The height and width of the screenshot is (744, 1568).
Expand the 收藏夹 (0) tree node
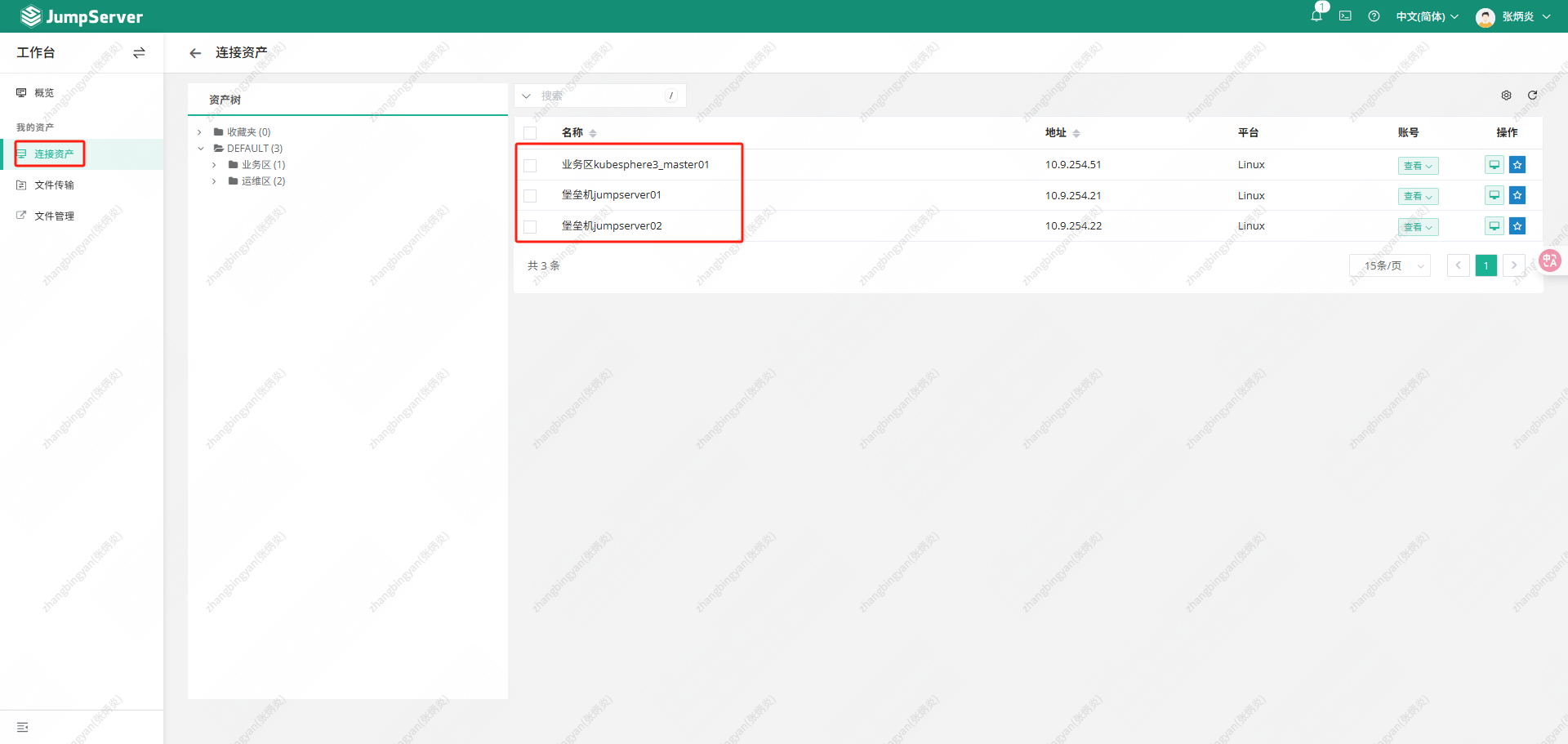pyautogui.click(x=199, y=132)
